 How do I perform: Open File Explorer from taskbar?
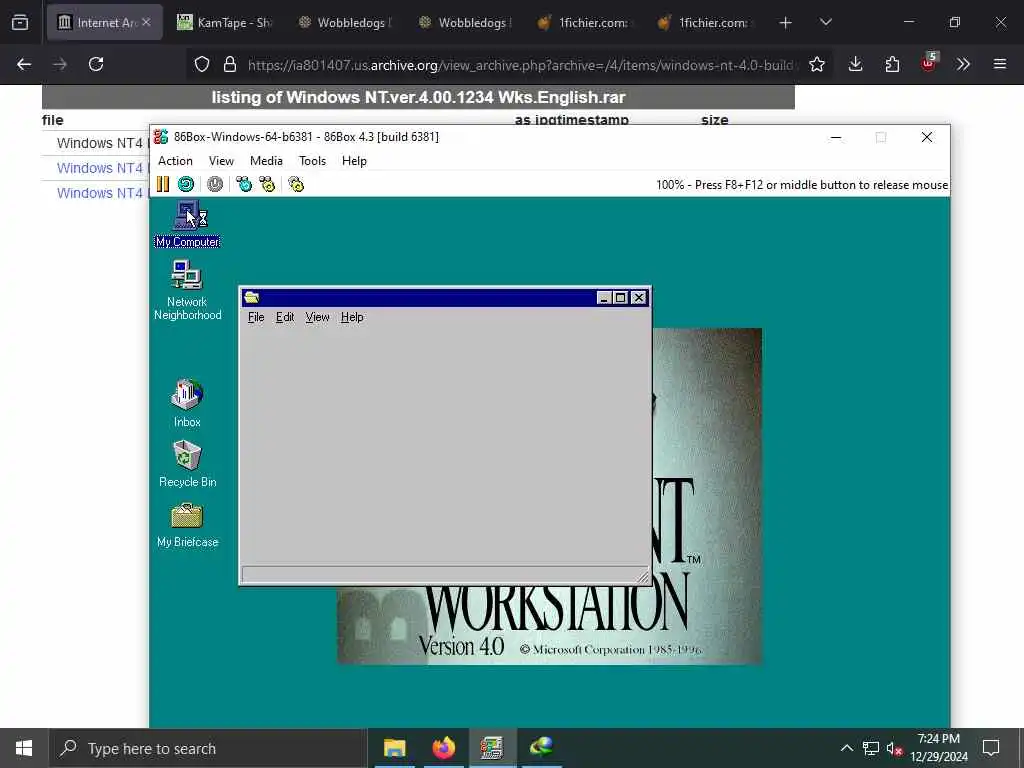[x=394, y=748]
